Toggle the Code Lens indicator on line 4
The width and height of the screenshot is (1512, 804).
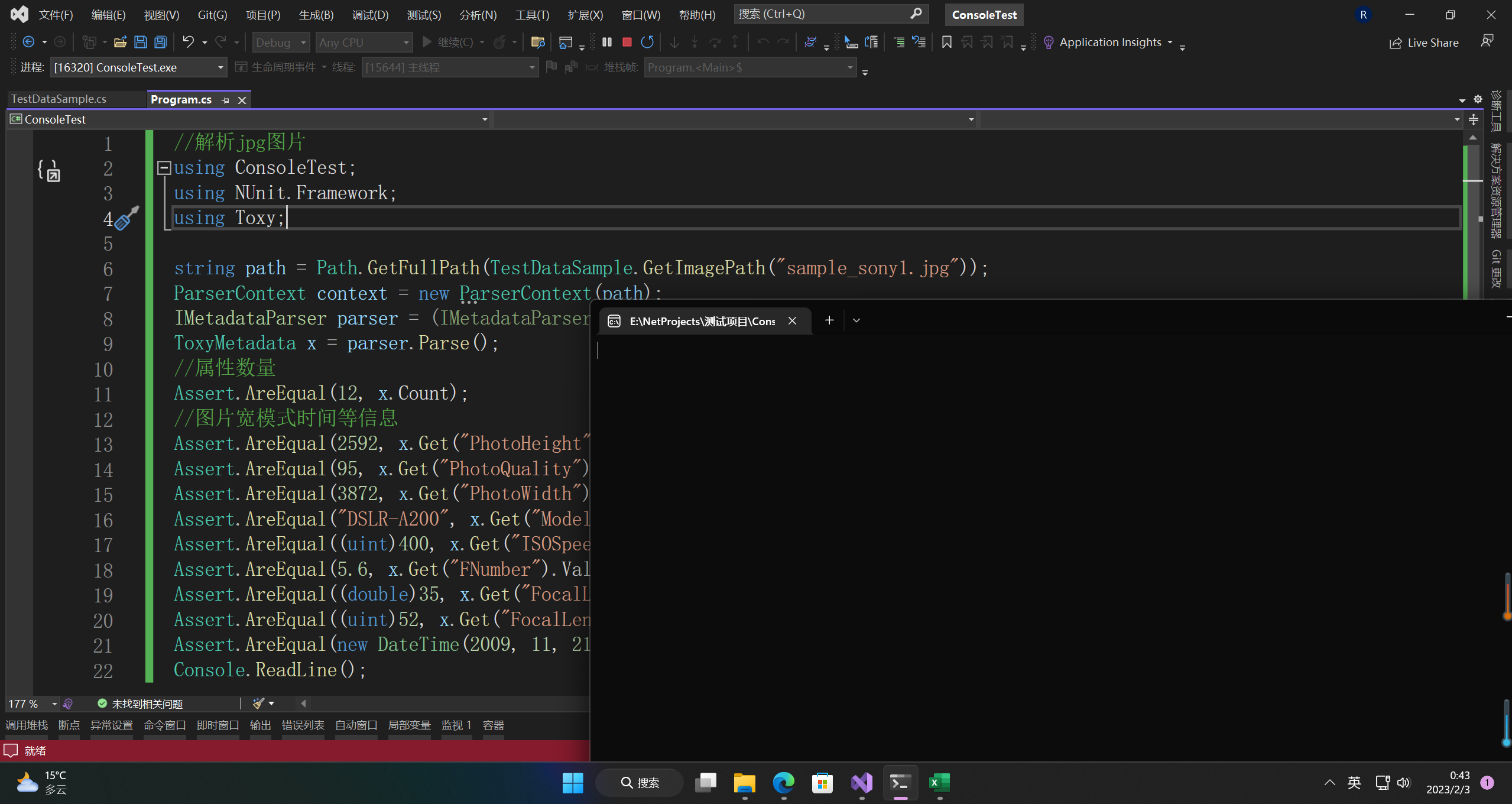tap(124, 219)
